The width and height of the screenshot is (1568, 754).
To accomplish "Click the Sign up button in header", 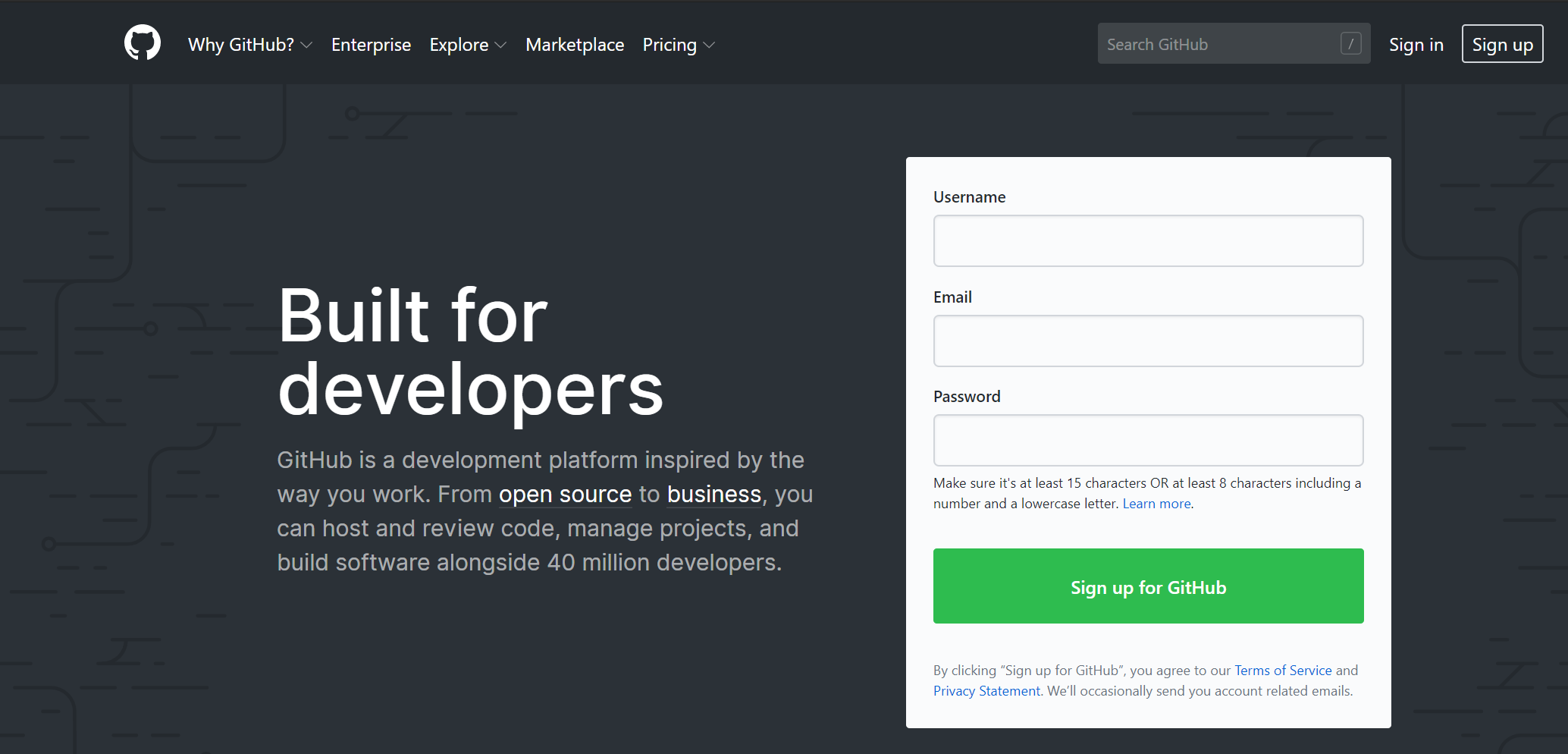I will click(1502, 44).
